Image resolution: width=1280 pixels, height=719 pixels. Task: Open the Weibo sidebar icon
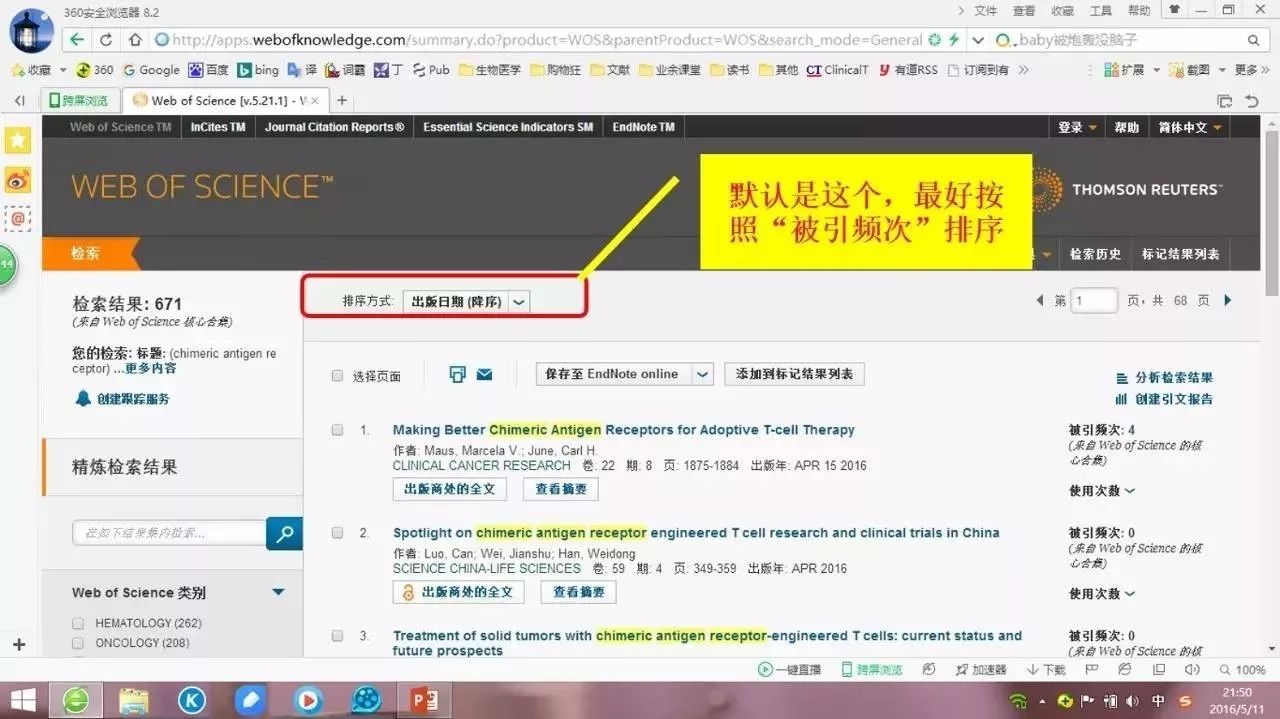pos(18,180)
